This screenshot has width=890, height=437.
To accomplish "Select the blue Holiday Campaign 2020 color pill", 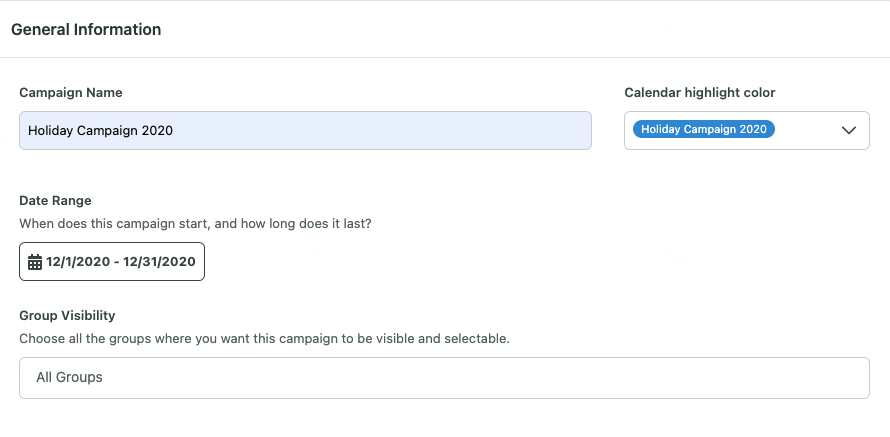I will click(x=704, y=129).
